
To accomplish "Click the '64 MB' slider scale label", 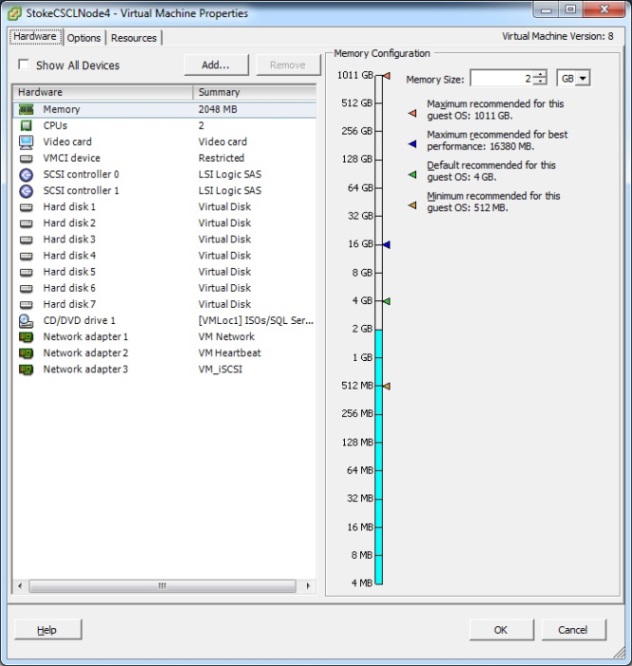I will 359,470.
